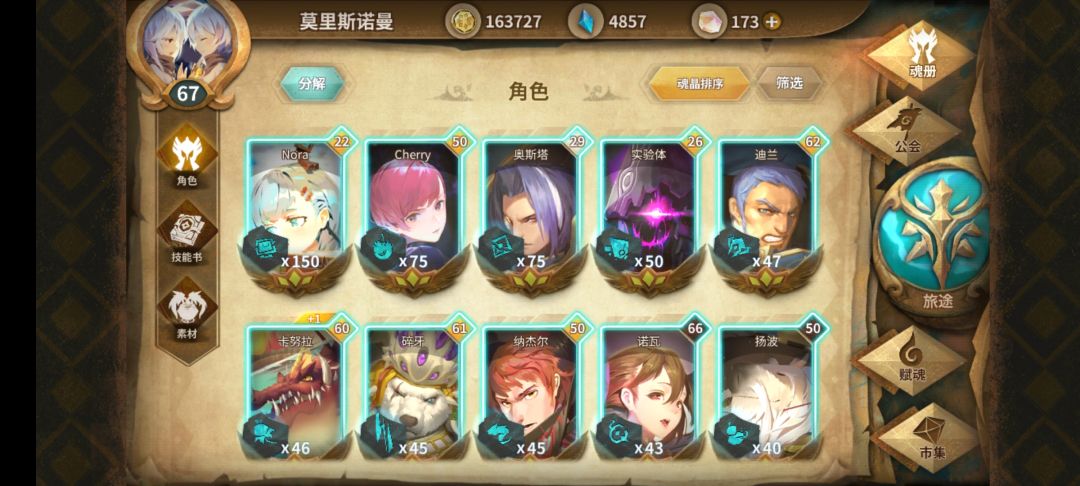Open the 筛选 filter button
This screenshot has width=1080, height=486.
pyautogui.click(x=789, y=83)
